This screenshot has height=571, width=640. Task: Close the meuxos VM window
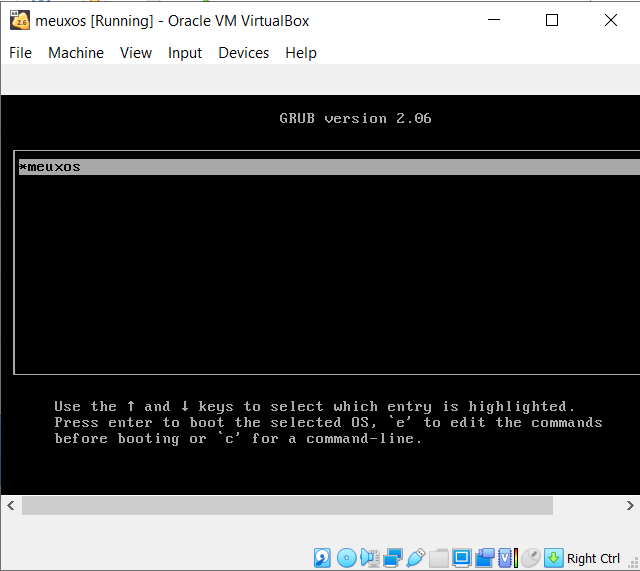click(611, 20)
